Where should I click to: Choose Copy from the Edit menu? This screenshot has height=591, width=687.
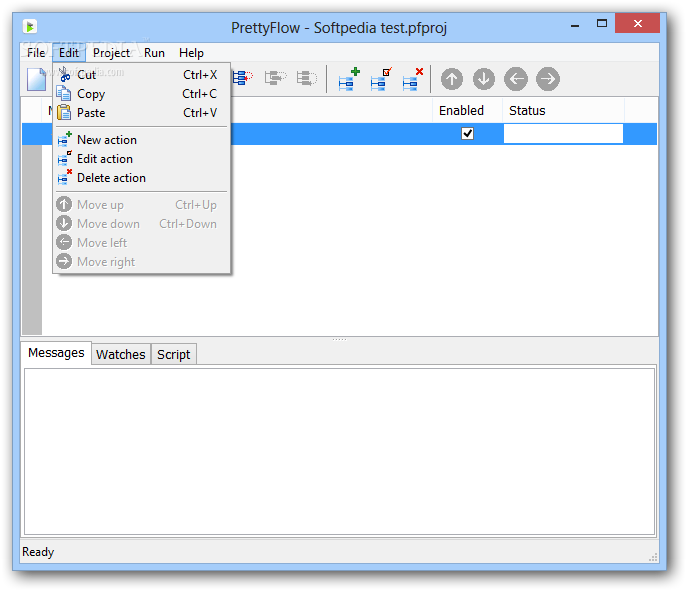[141, 94]
